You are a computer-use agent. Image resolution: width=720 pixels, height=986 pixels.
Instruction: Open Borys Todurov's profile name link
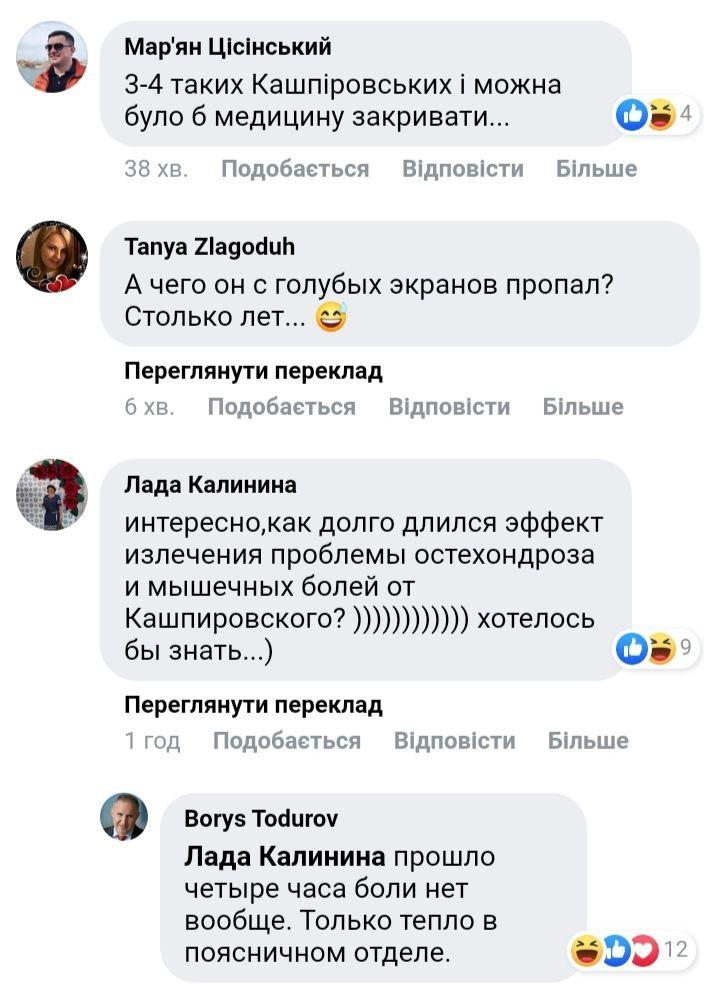(x=261, y=819)
